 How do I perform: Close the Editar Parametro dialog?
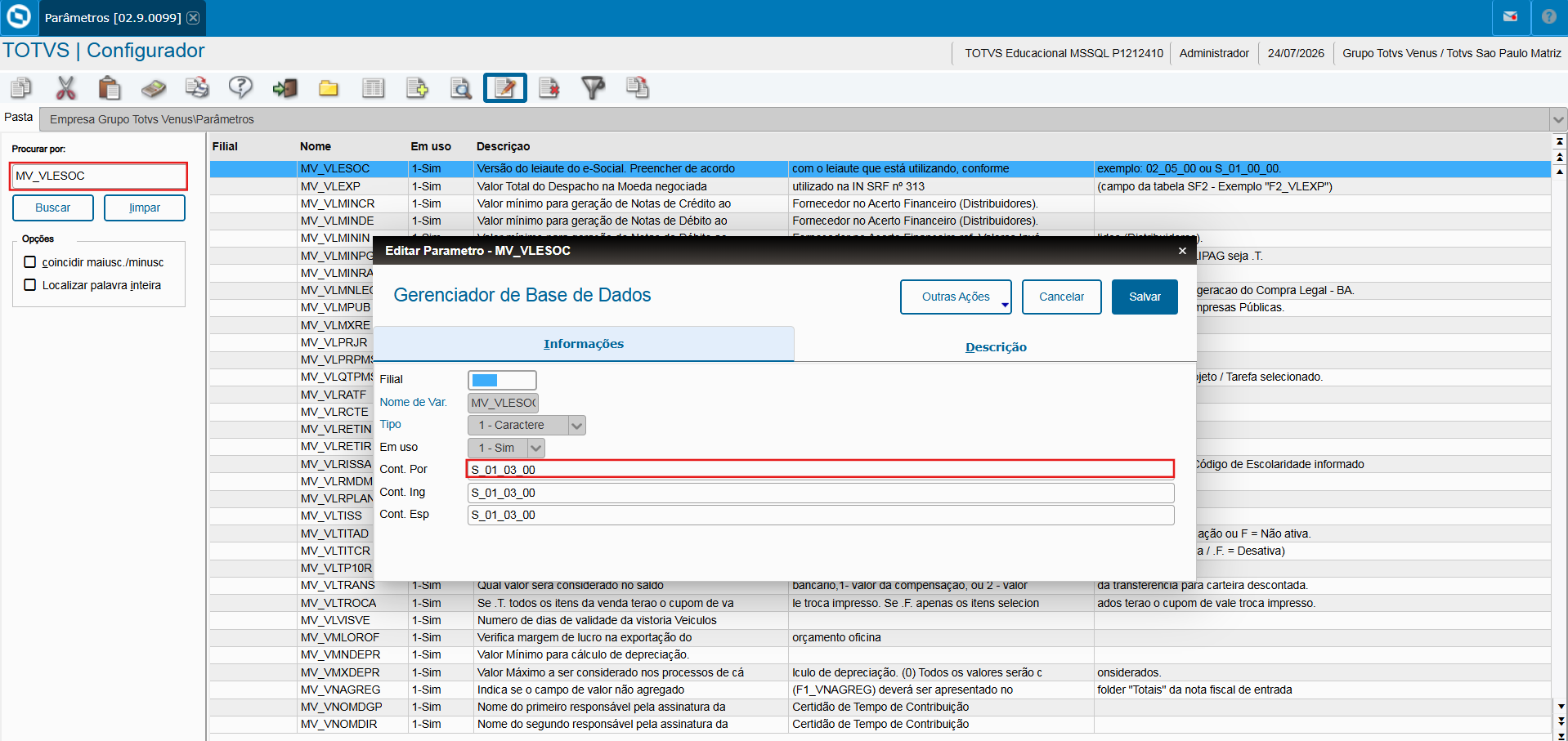pos(1182,251)
